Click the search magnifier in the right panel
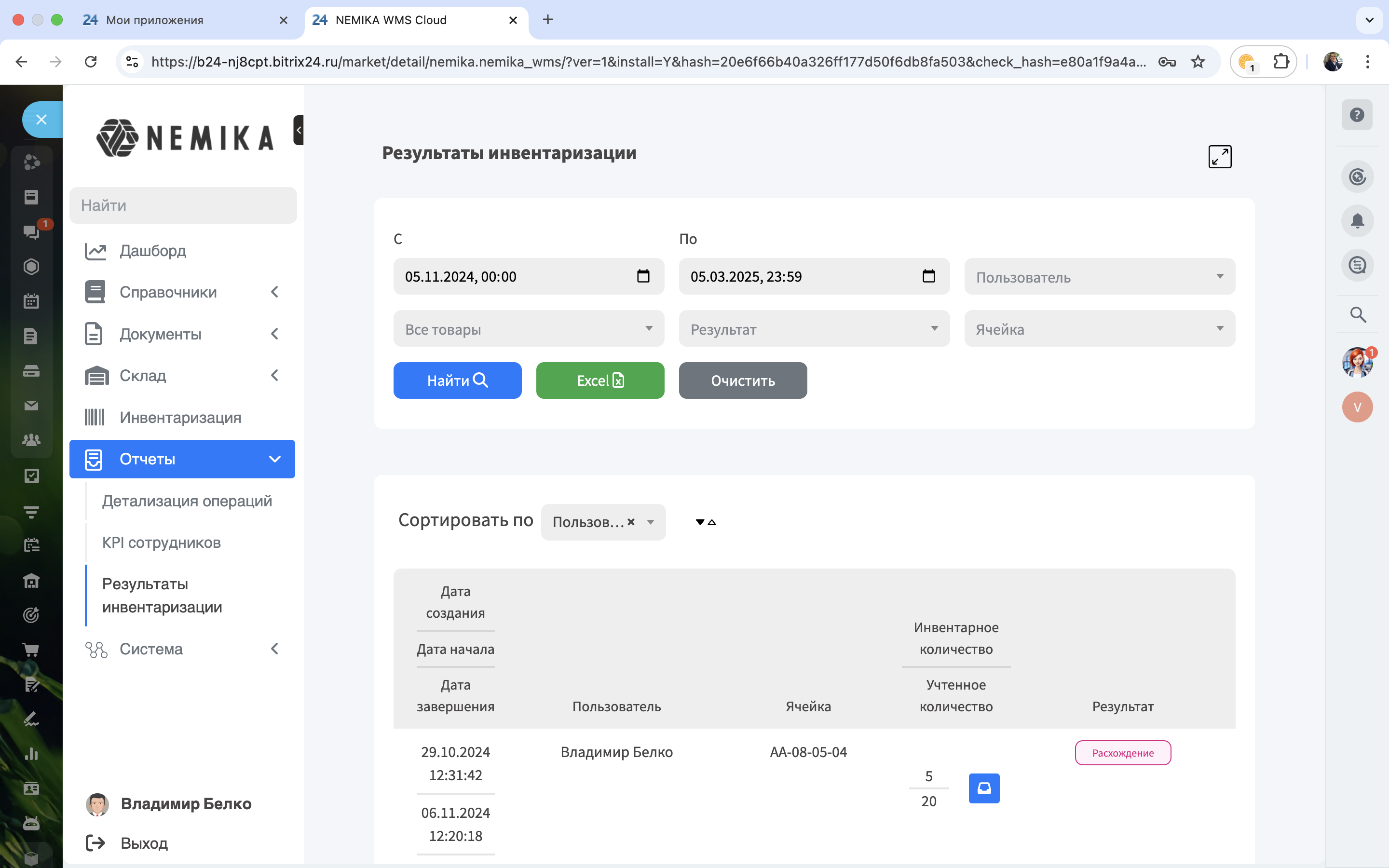This screenshot has height=868, width=1389. pos(1358,314)
